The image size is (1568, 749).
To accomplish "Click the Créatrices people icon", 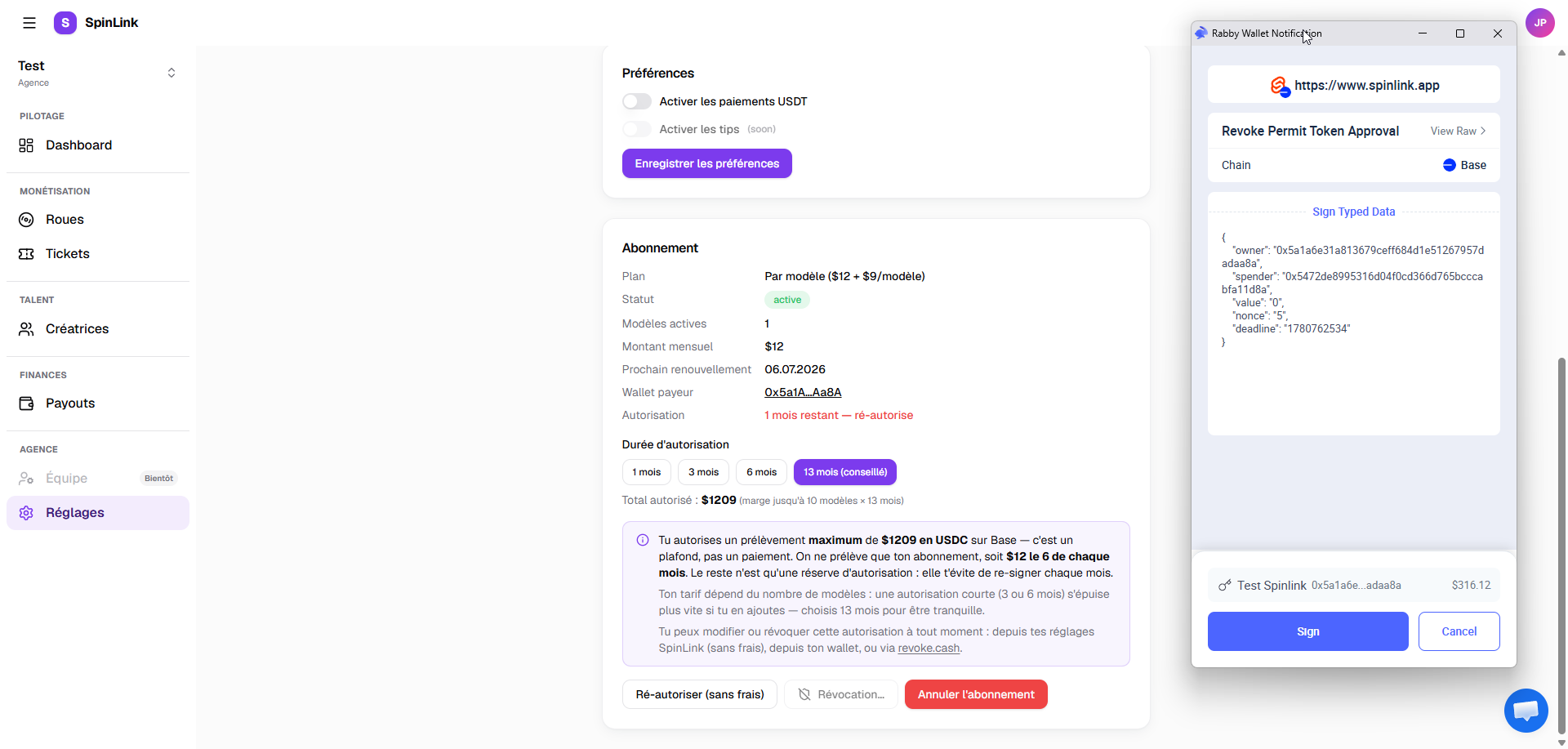I will click(26, 329).
